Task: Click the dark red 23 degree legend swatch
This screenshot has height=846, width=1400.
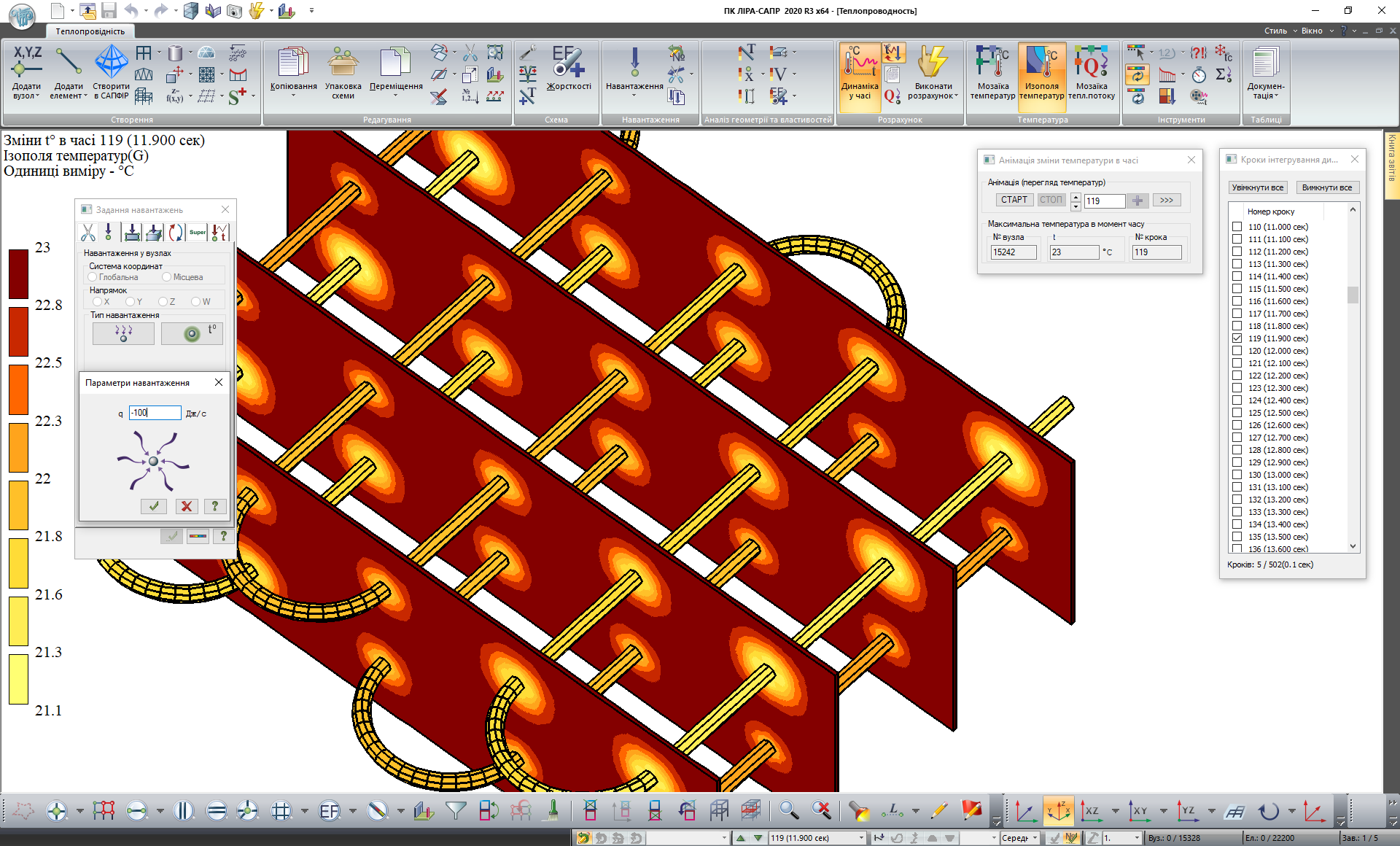Action: coord(18,273)
